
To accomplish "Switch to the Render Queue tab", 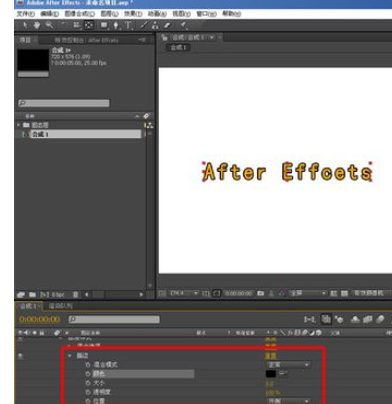I will [60, 306].
